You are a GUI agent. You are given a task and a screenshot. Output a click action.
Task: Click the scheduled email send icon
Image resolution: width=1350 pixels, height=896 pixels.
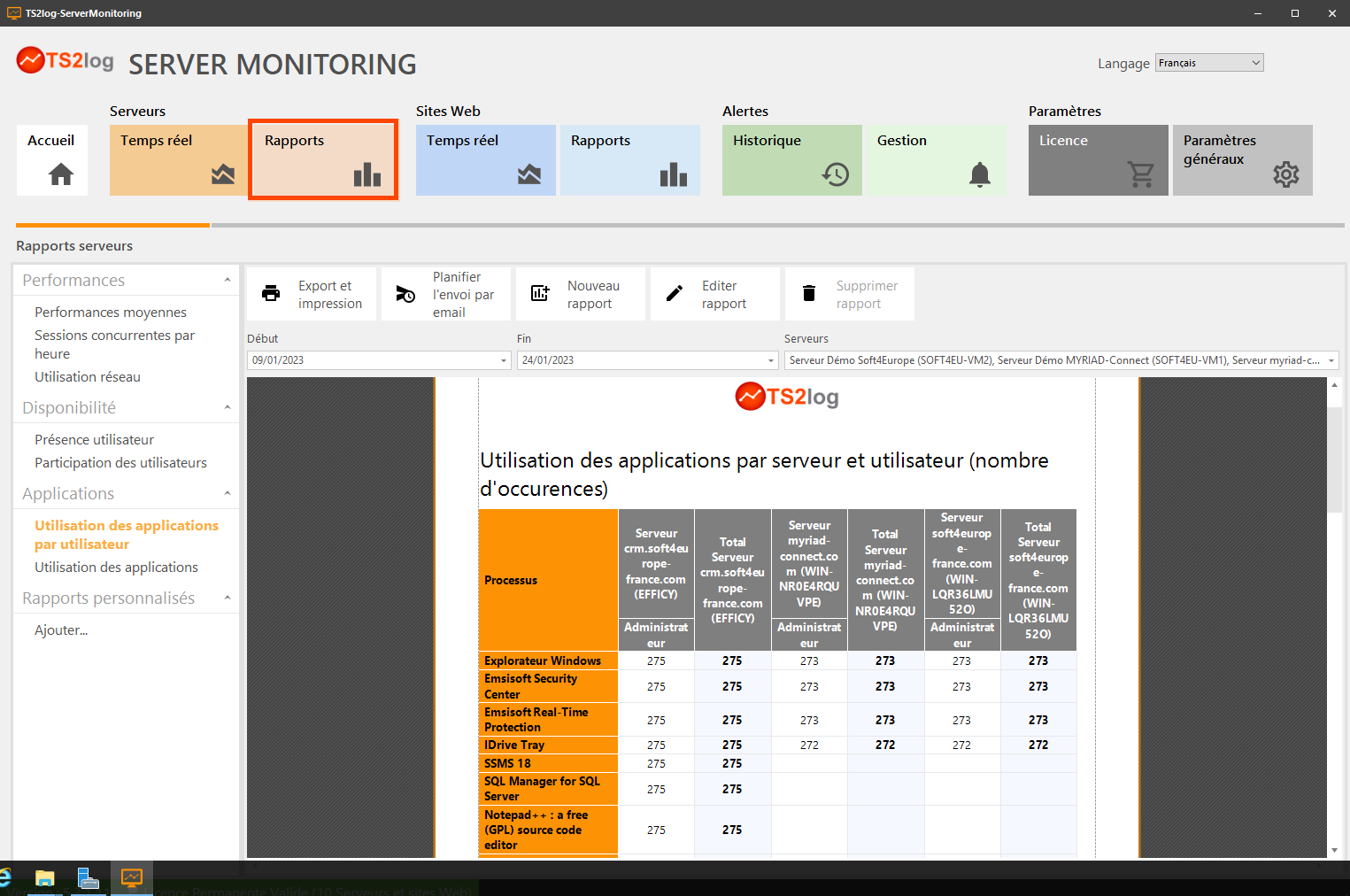point(405,294)
